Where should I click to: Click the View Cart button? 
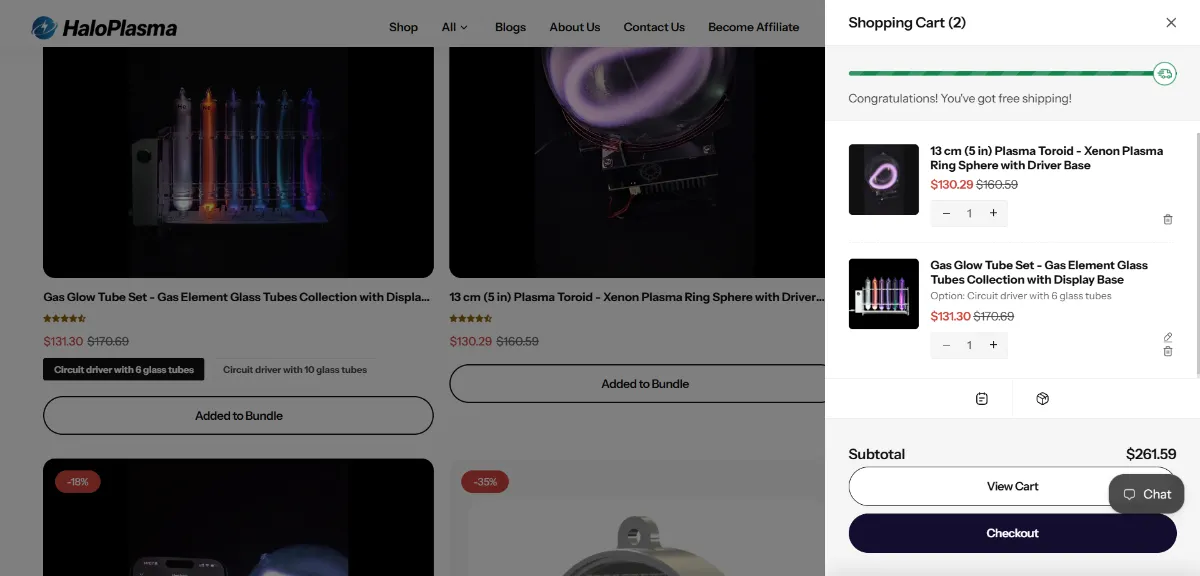tap(1012, 486)
